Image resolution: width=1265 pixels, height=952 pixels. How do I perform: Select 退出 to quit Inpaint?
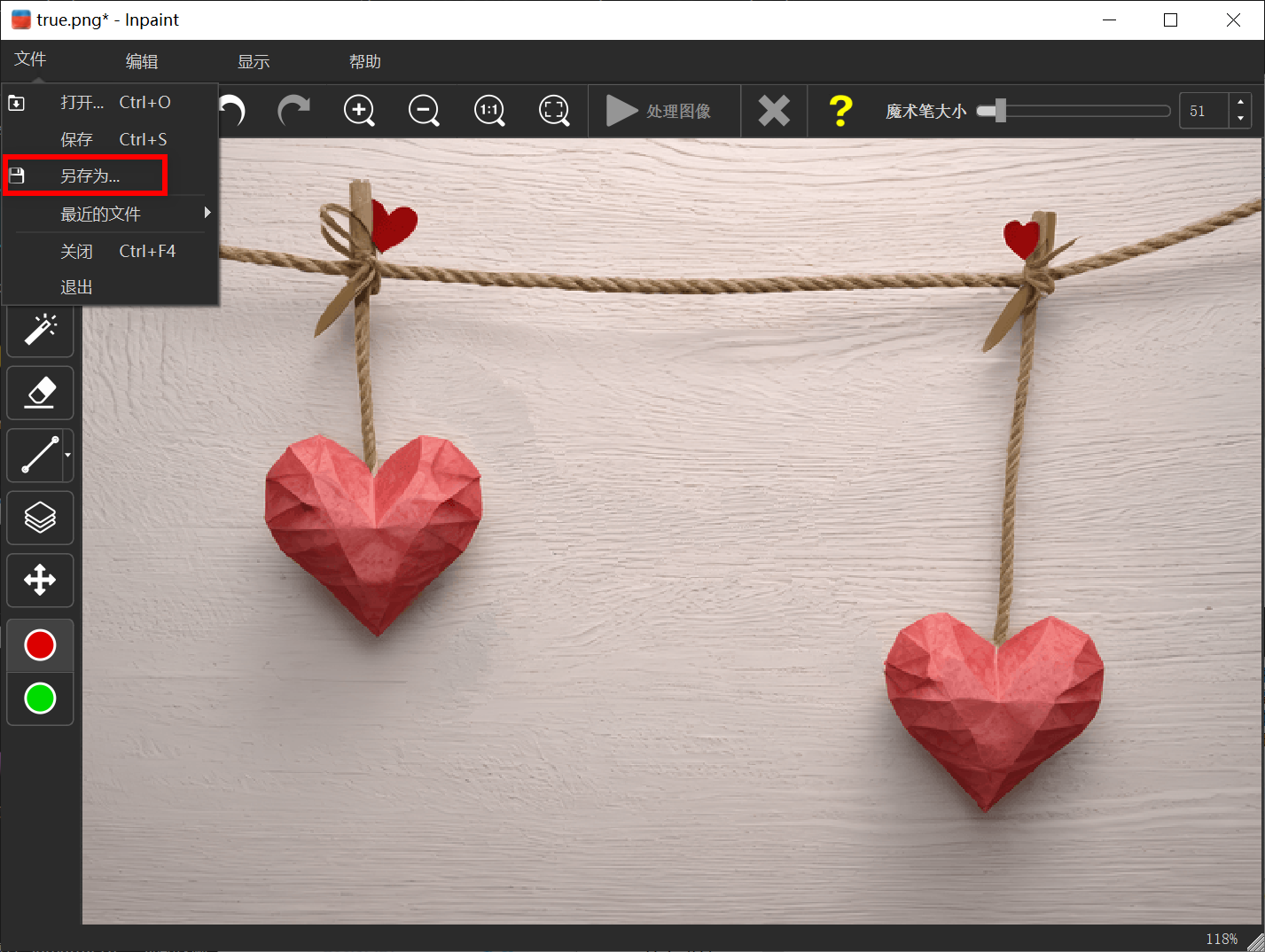pos(111,287)
